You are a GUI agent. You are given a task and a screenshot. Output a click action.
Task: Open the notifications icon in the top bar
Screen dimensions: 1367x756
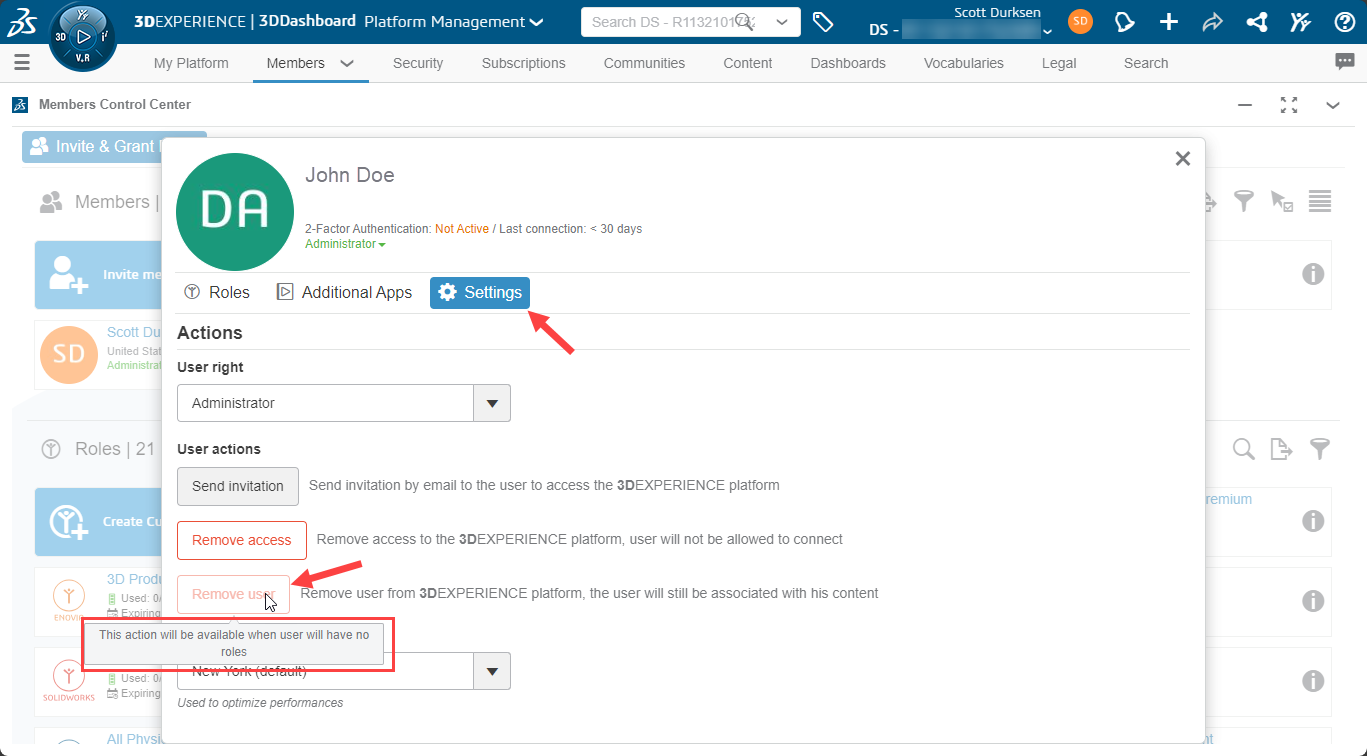[x=1125, y=22]
